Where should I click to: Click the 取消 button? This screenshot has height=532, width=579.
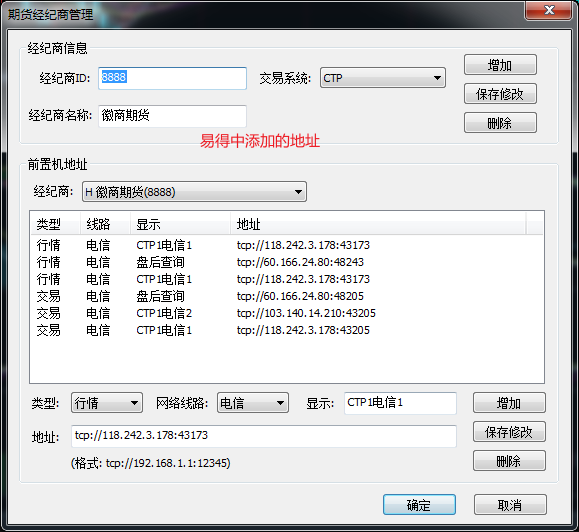tap(510, 505)
